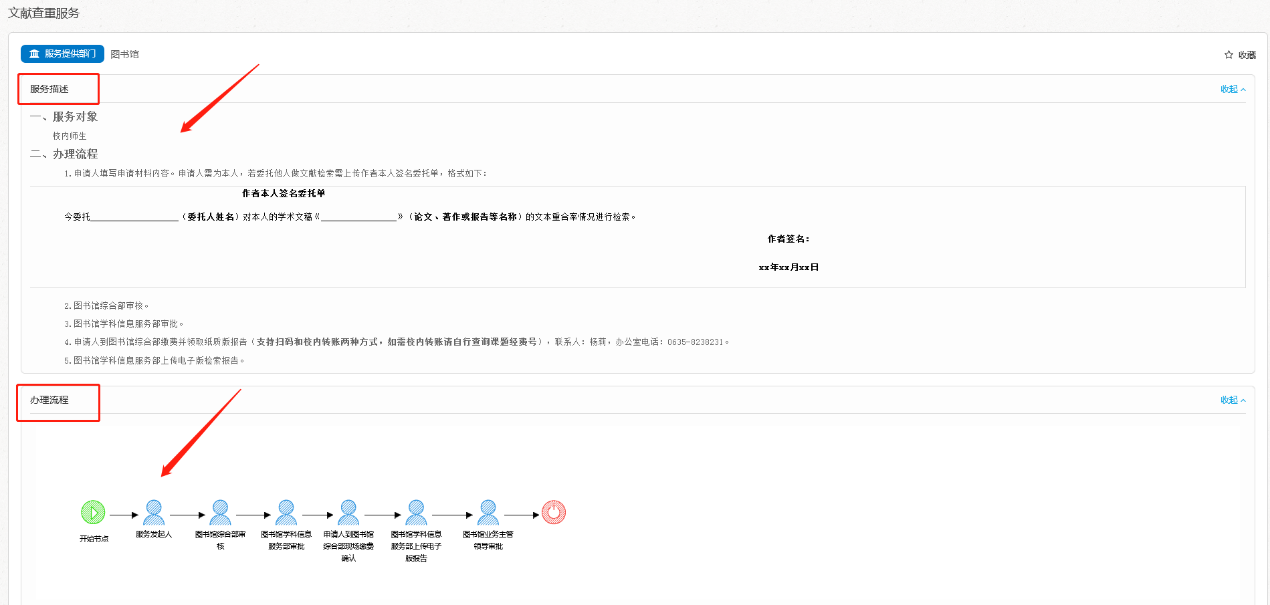Click the green 开始节点 start node icon
This screenshot has height=605, width=1270.
(93, 513)
